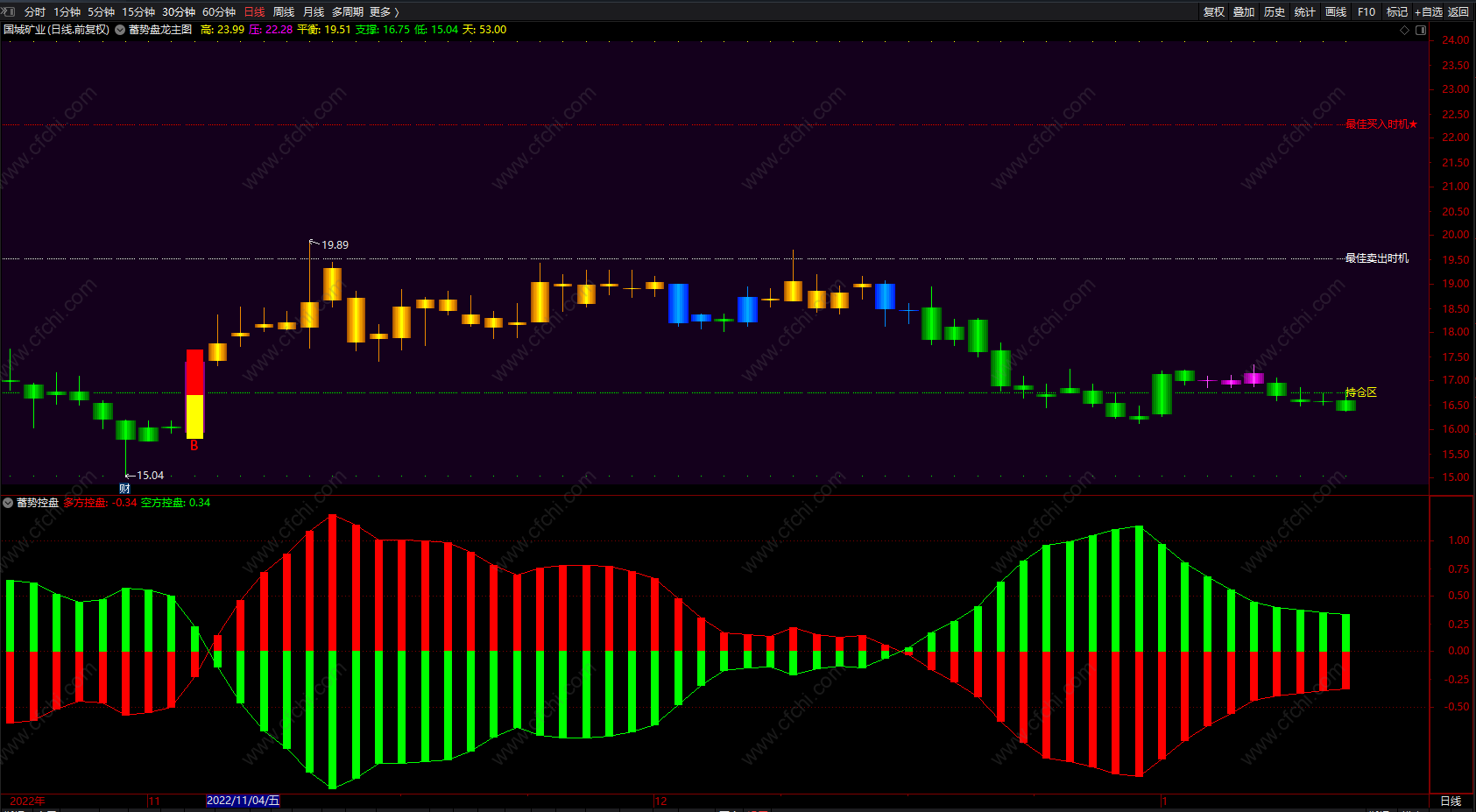Expand the 蓄势控盘 sub-indicator dropdown
The height and width of the screenshot is (812, 1476).
pos(8,503)
